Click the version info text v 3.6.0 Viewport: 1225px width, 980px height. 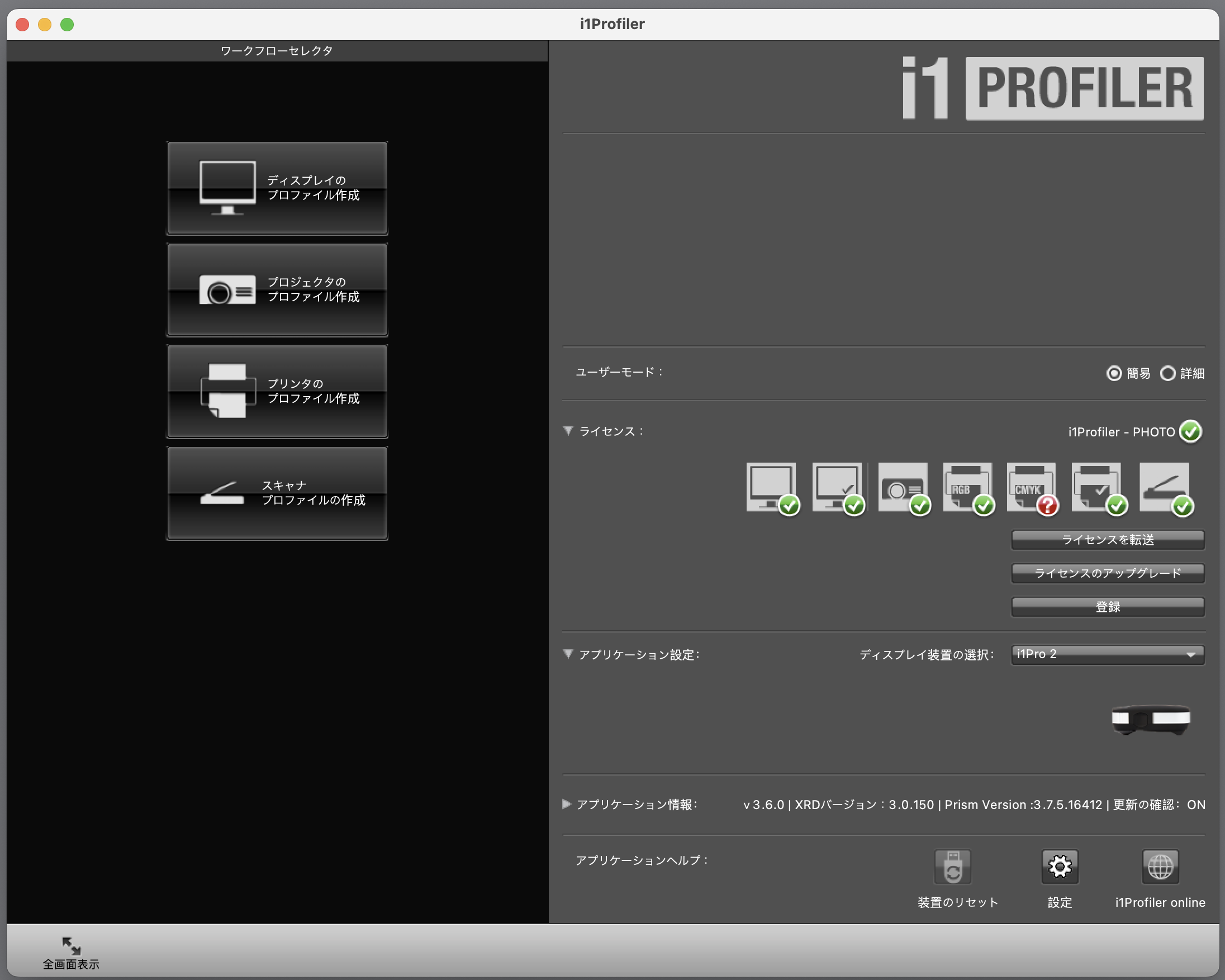(x=763, y=805)
